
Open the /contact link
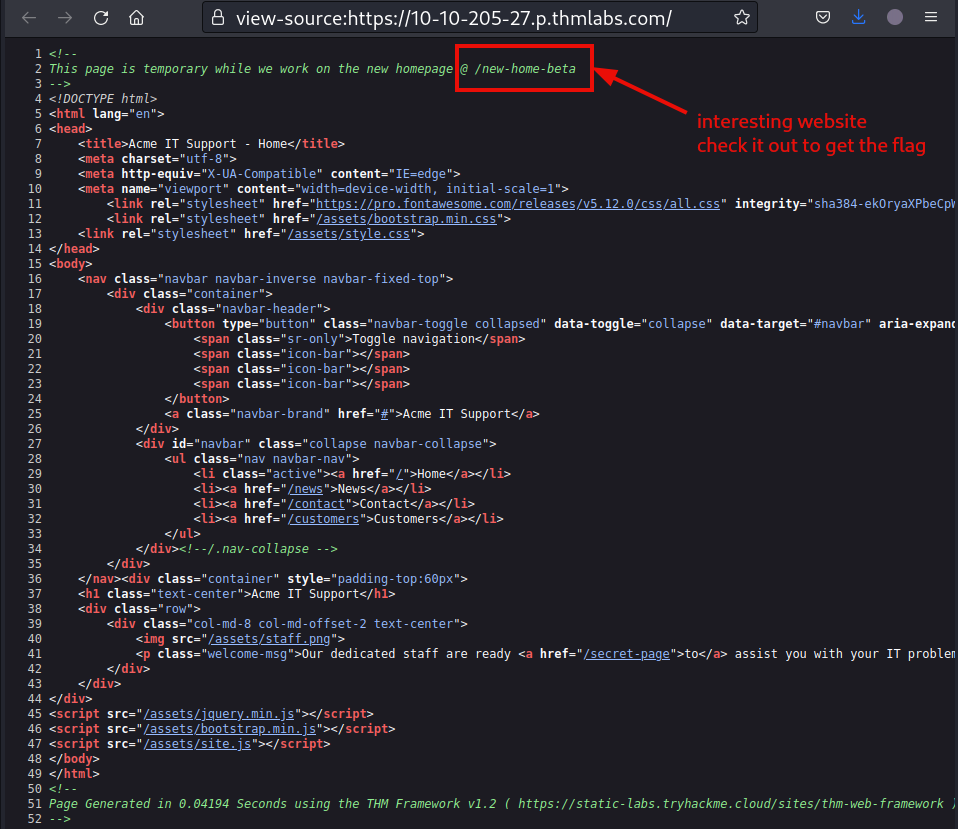(317, 503)
